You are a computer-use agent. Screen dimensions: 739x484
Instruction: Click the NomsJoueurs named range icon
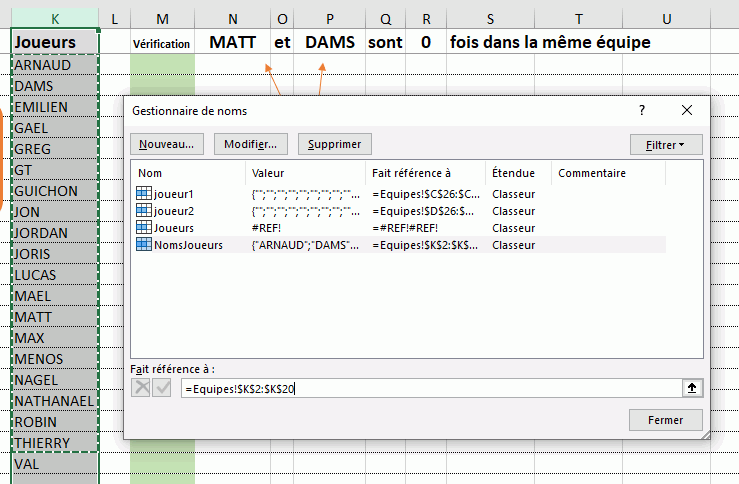(144, 244)
